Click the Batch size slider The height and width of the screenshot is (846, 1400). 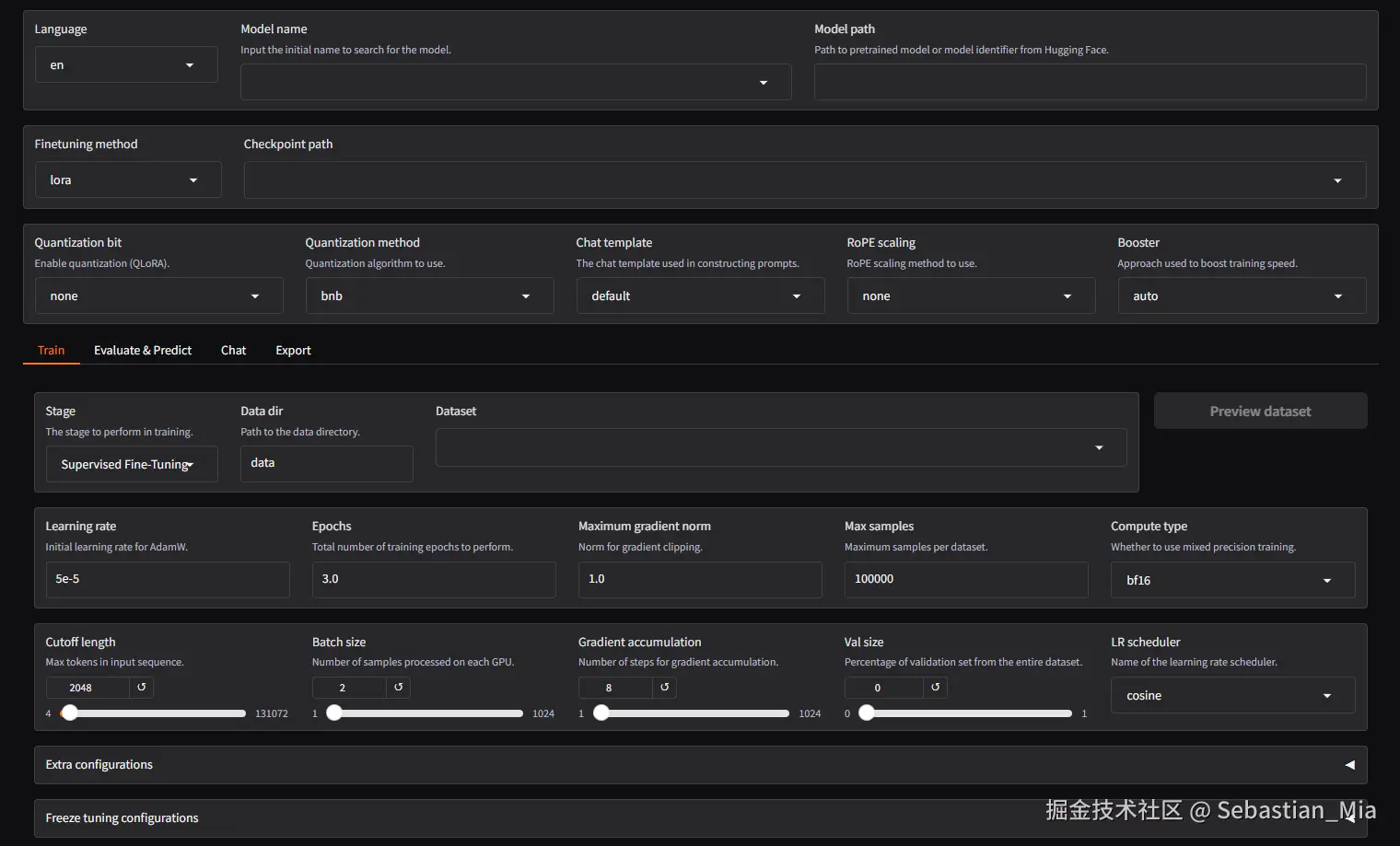(x=425, y=713)
